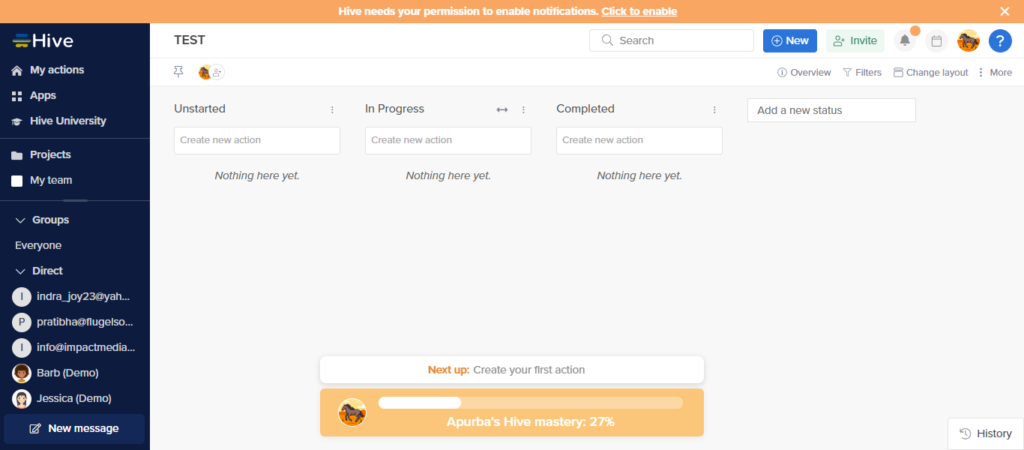
Task: Click the "Click to enable" notifications link
Action: coord(639,11)
